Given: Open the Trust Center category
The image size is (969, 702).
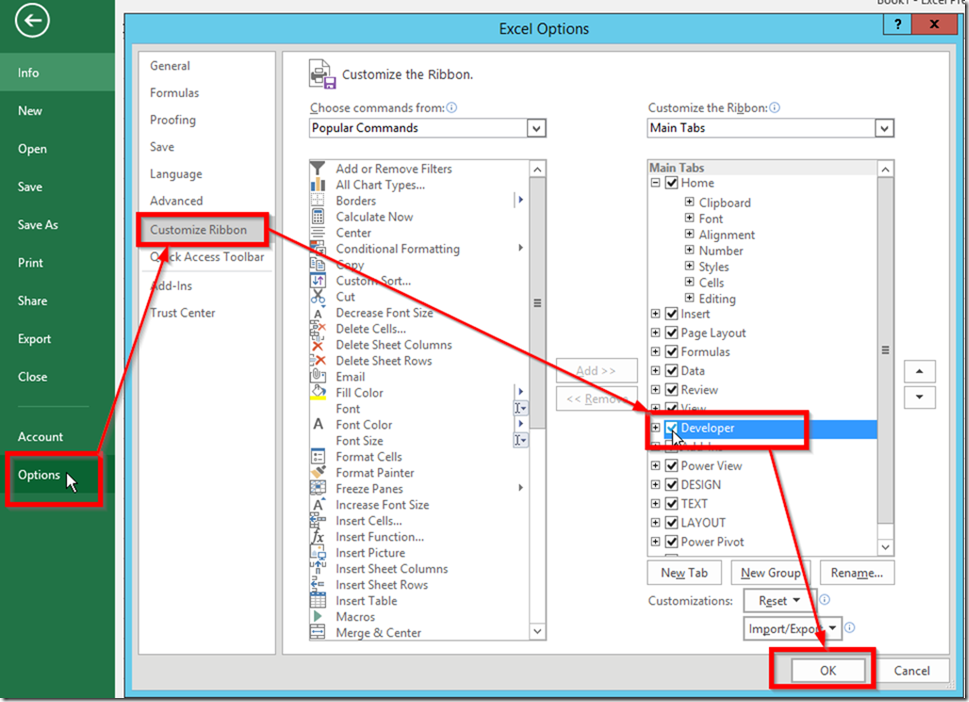Looking at the screenshot, I should point(182,313).
